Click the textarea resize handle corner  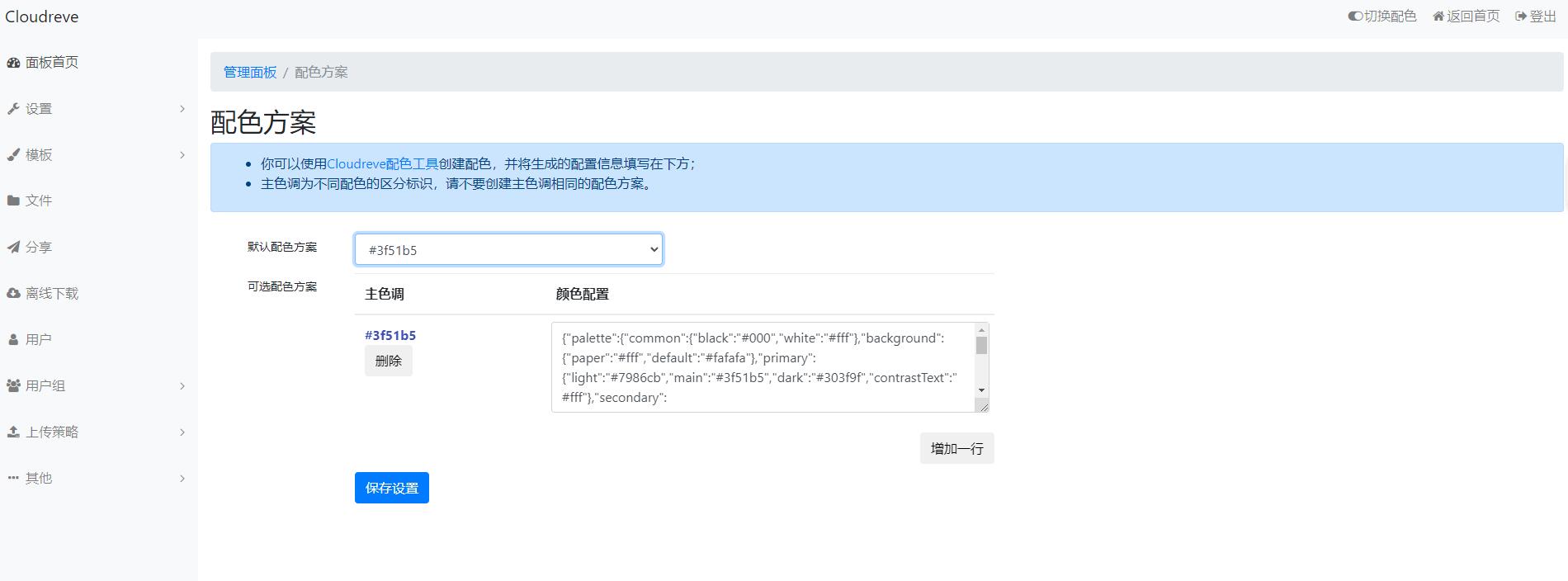(x=982, y=405)
